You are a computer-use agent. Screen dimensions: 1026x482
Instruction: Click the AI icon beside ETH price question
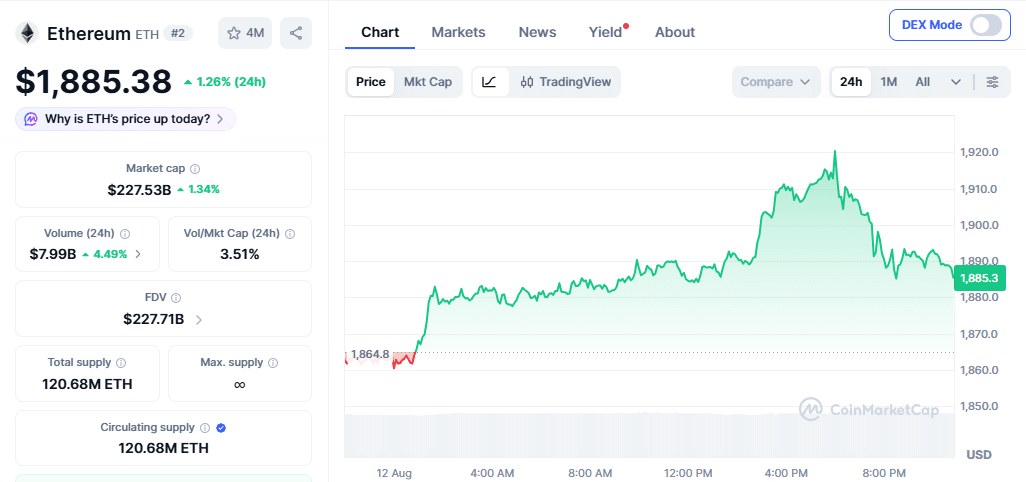click(31, 119)
